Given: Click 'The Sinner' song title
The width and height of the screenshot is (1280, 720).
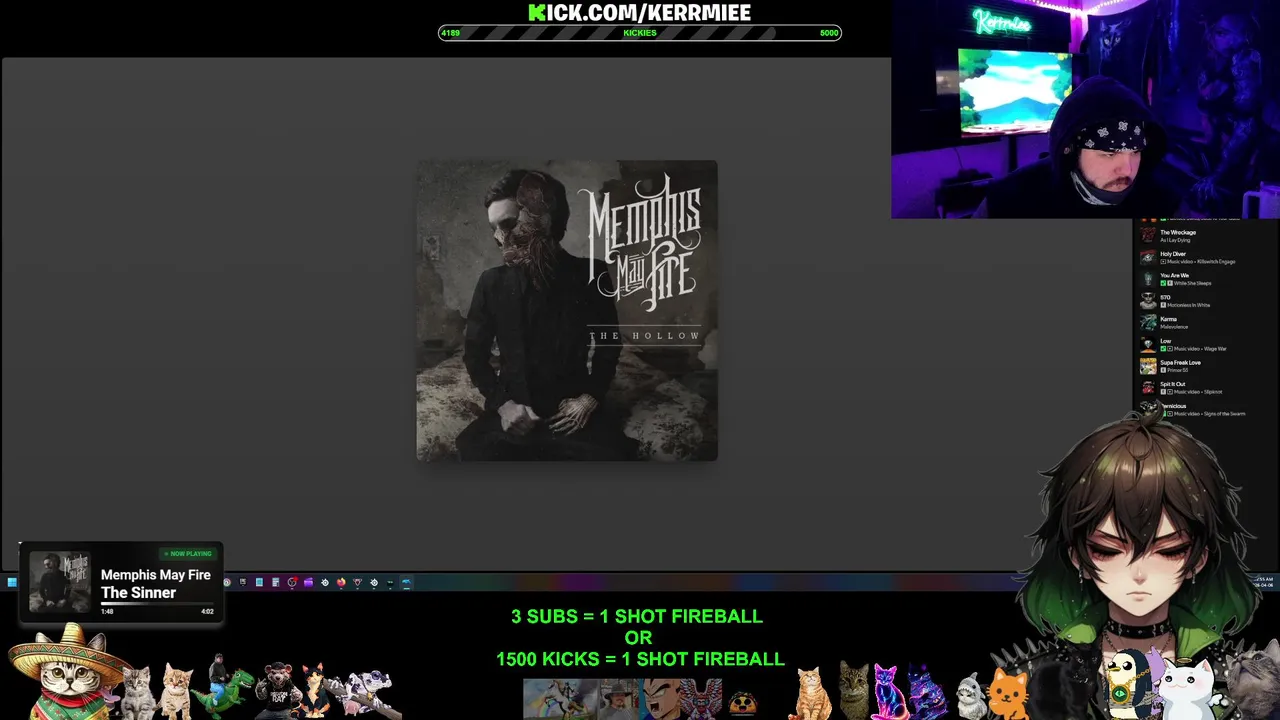Looking at the screenshot, I should click(x=138, y=593).
